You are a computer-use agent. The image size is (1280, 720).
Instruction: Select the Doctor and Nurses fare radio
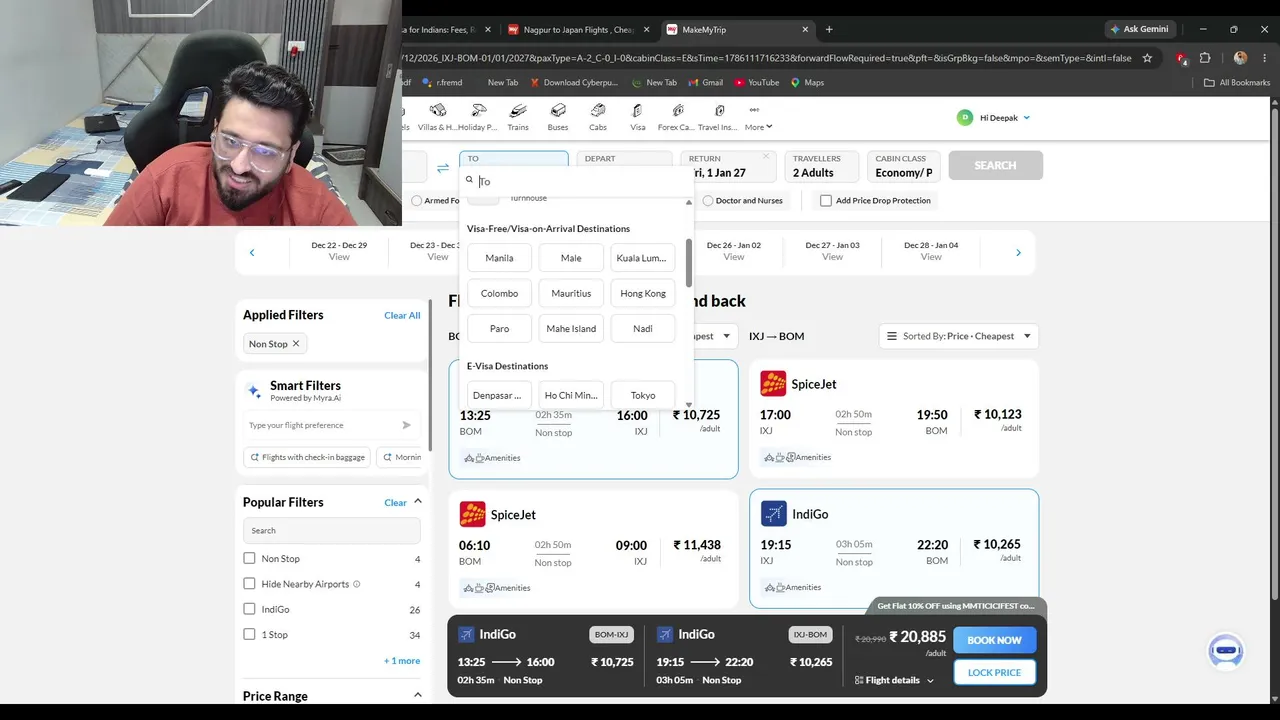(x=708, y=201)
